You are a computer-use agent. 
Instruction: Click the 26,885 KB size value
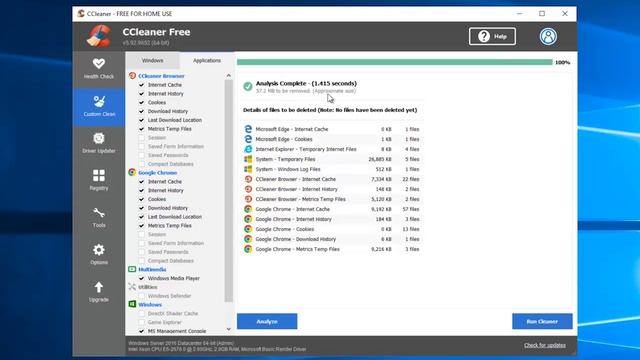click(380, 159)
